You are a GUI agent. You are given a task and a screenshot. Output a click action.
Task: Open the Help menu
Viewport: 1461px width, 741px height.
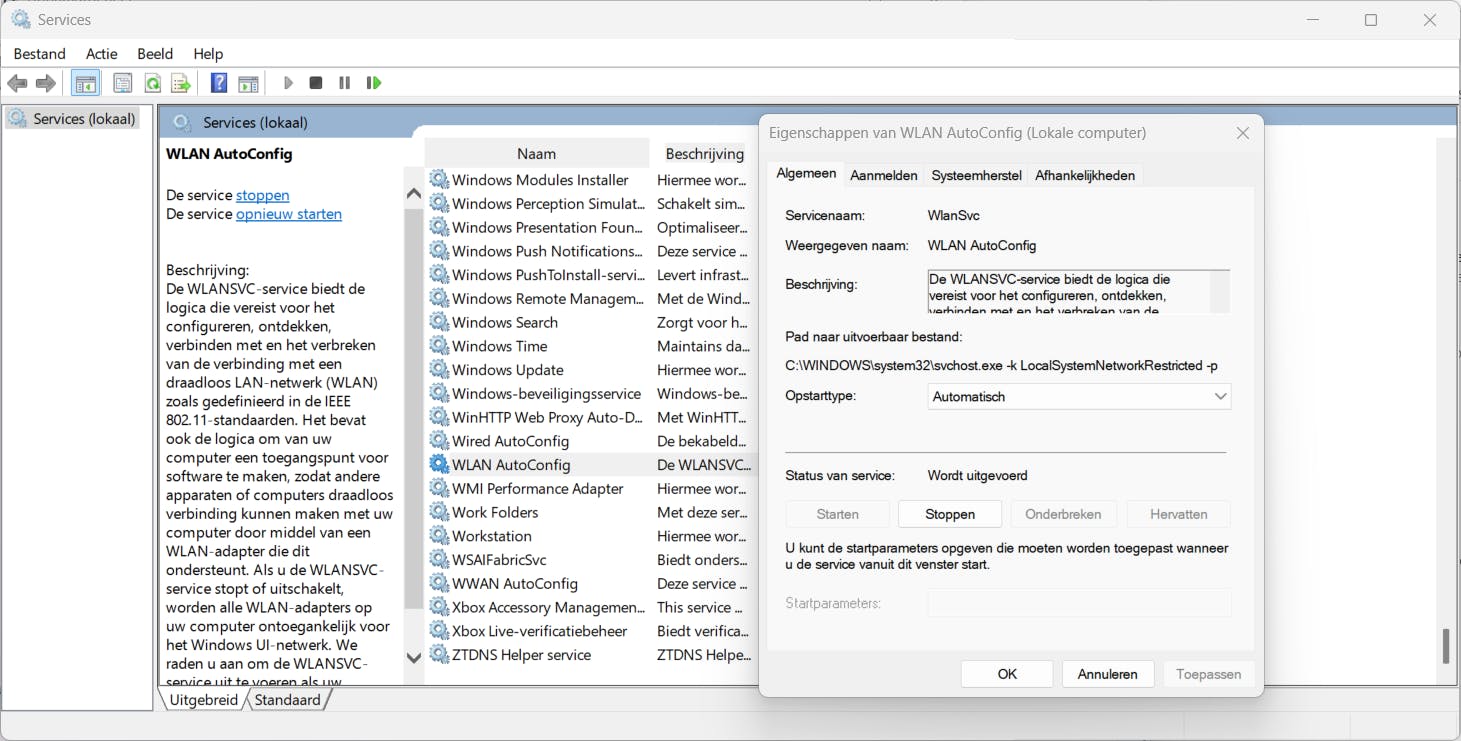[208, 54]
